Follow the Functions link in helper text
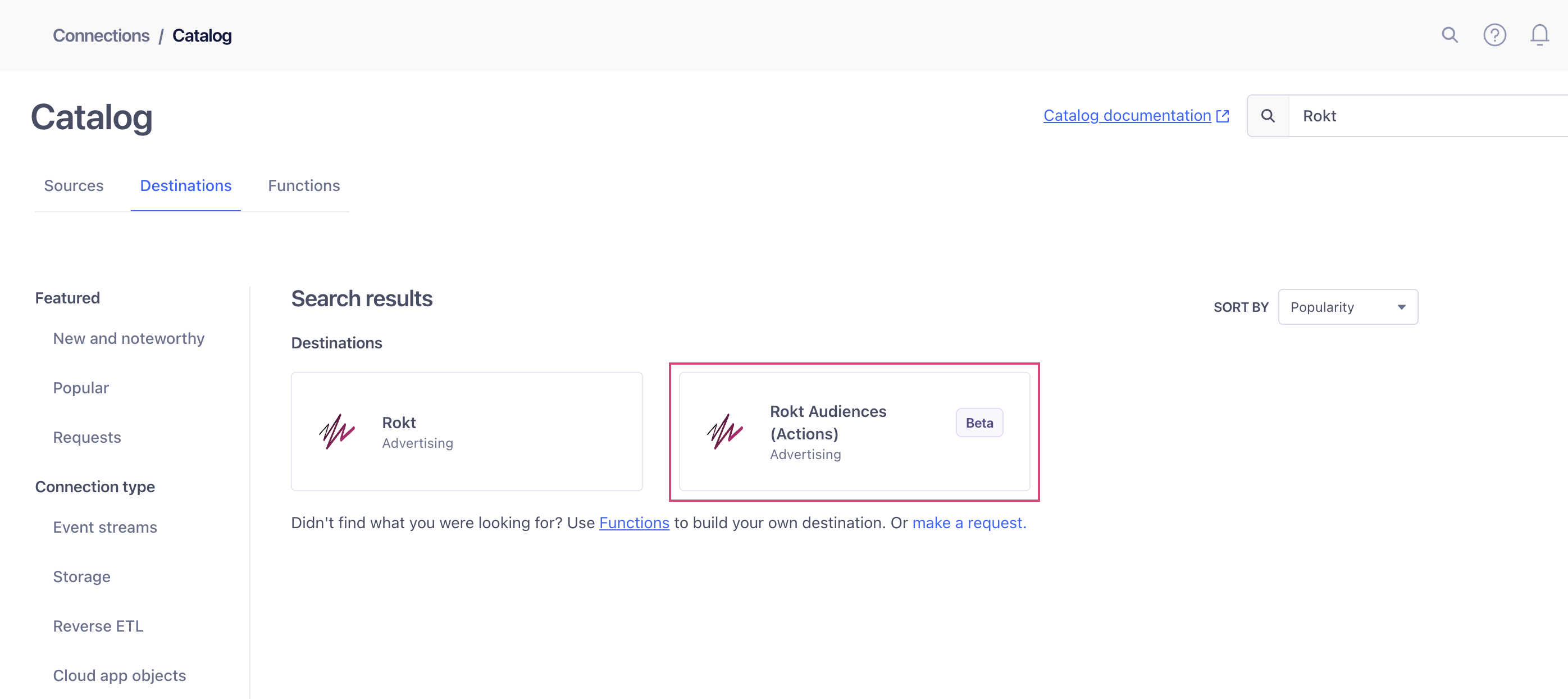 [x=633, y=523]
